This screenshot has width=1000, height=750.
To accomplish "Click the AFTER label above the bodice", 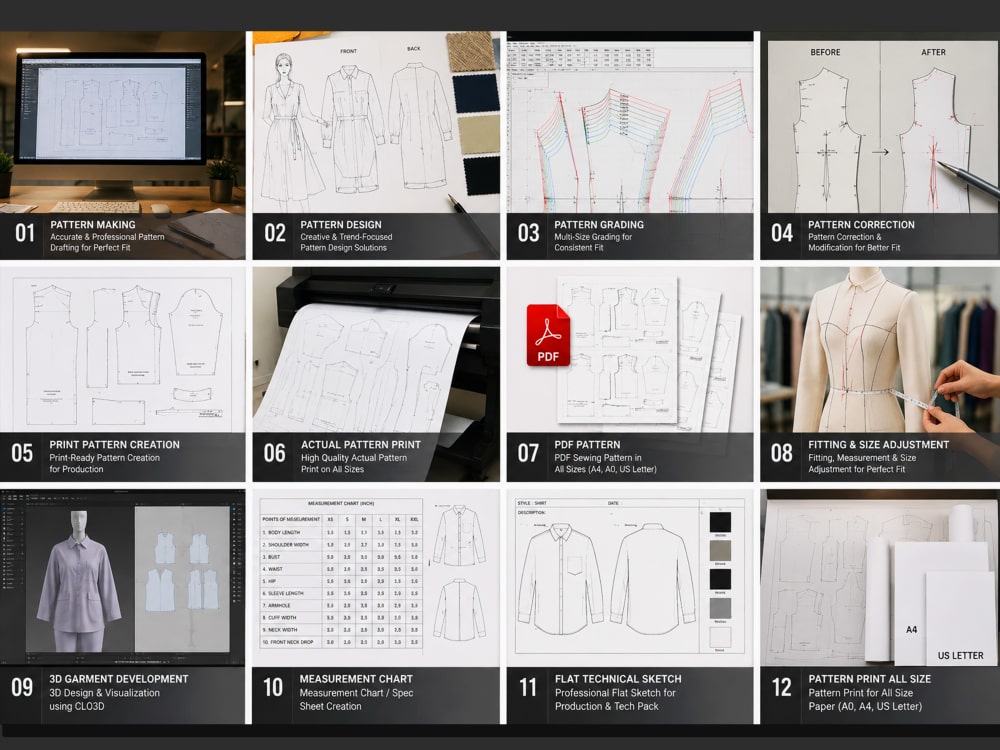I will pos(933,52).
